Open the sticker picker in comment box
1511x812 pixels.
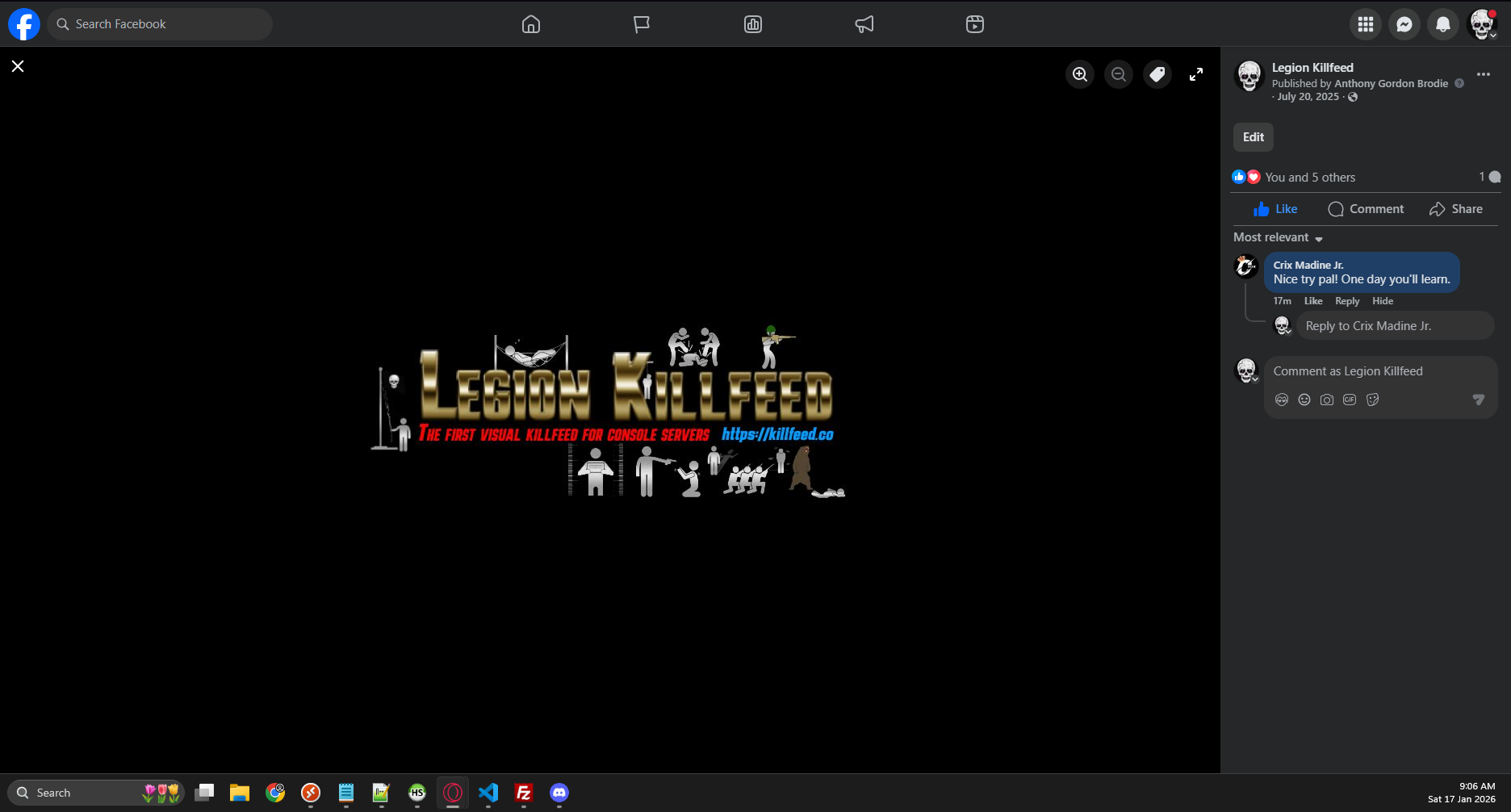[1372, 400]
